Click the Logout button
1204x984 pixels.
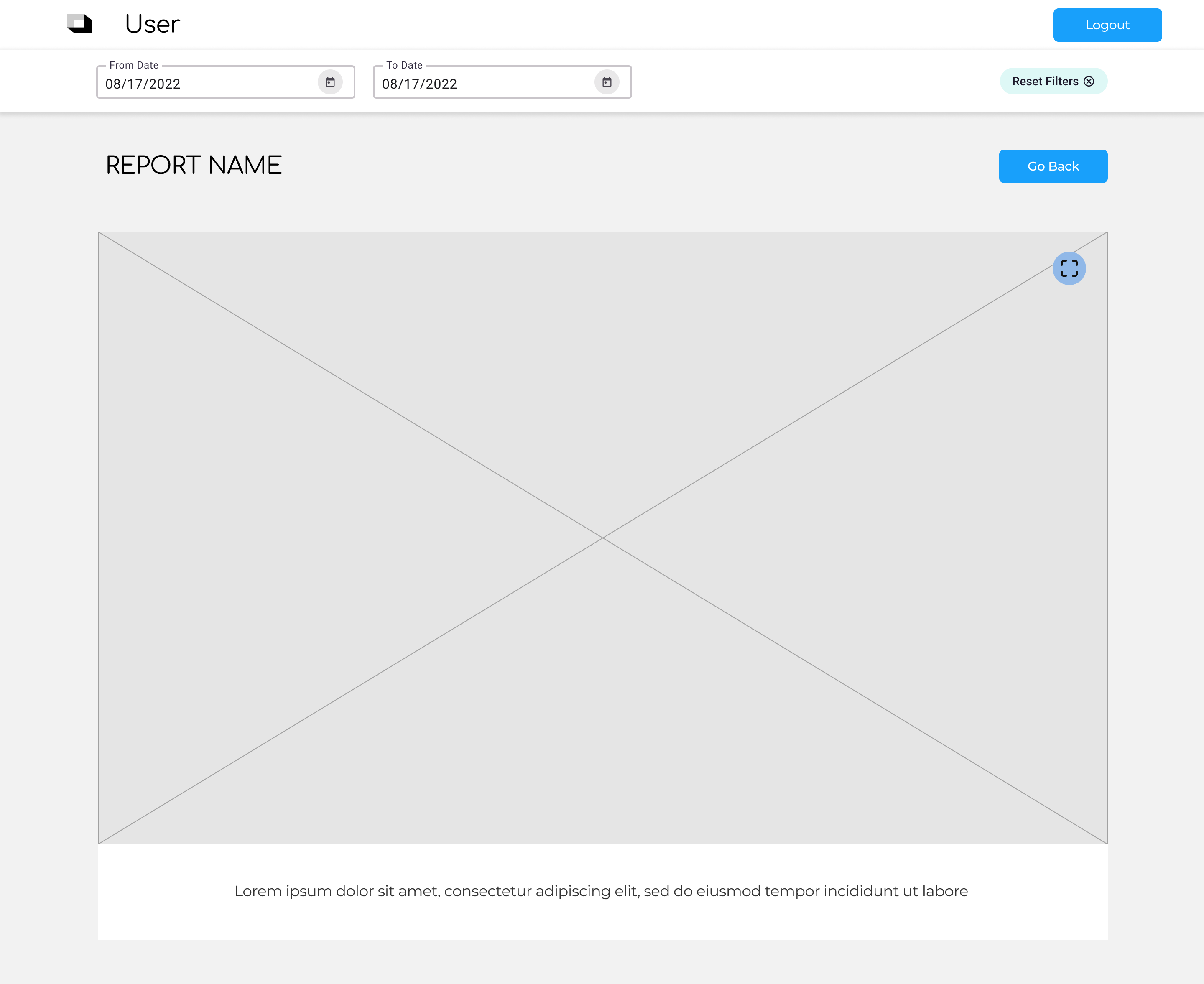pos(1107,25)
